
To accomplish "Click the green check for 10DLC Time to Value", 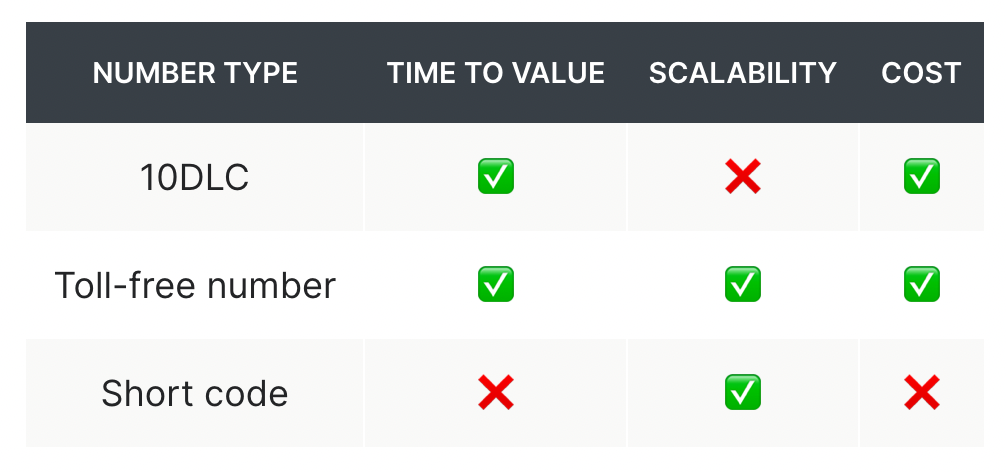I will pos(496,176).
